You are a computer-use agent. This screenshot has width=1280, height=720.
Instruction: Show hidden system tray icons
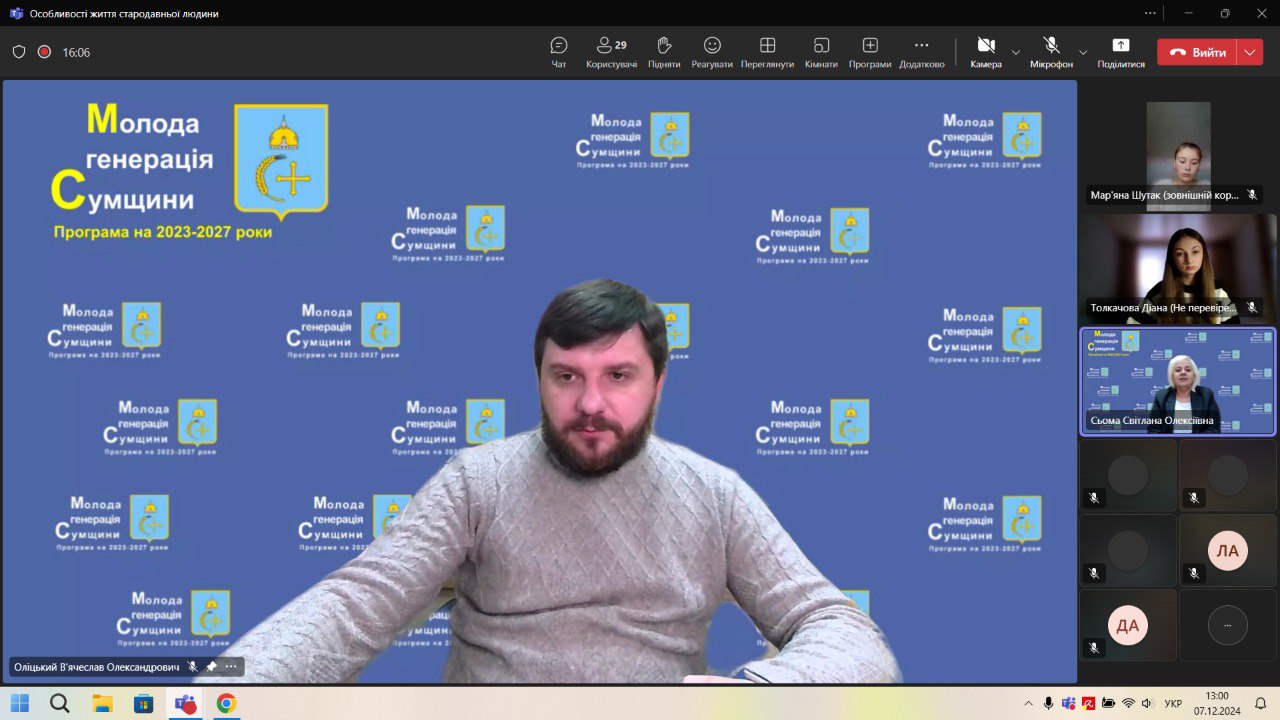pos(1028,703)
